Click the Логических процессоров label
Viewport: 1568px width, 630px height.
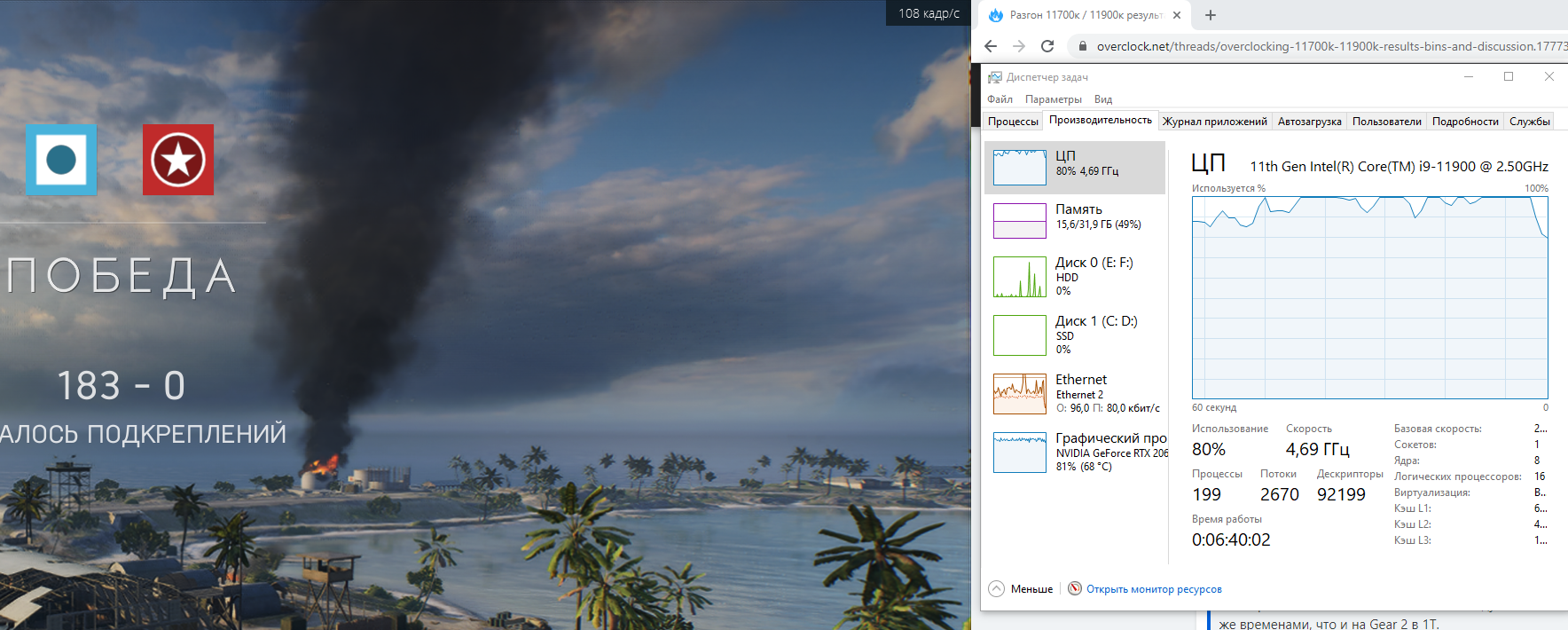pyautogui.click(x=1458, y=476)
